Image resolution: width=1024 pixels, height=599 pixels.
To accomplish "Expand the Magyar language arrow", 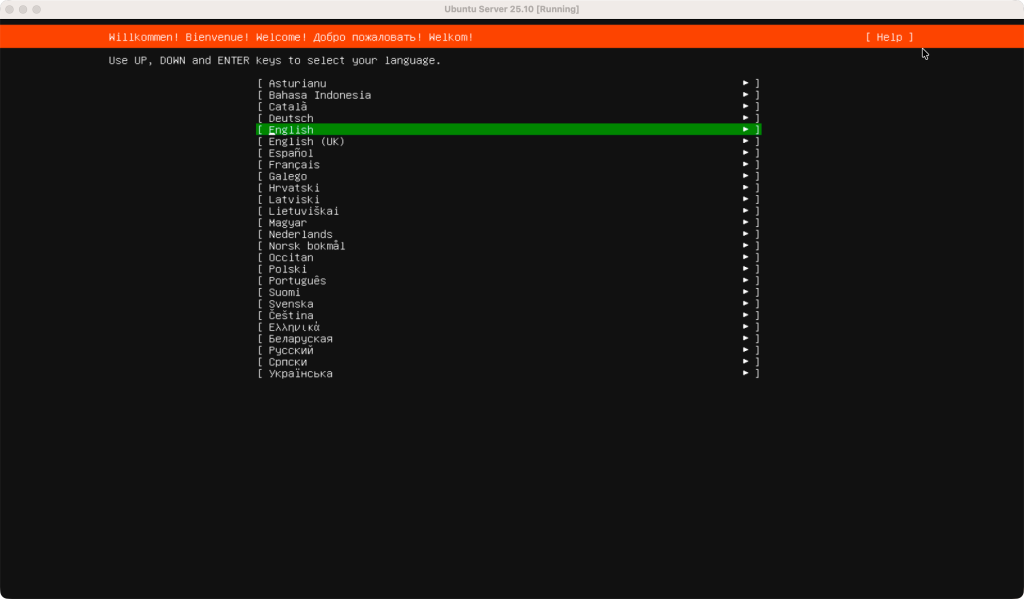I will pos(746,222).
